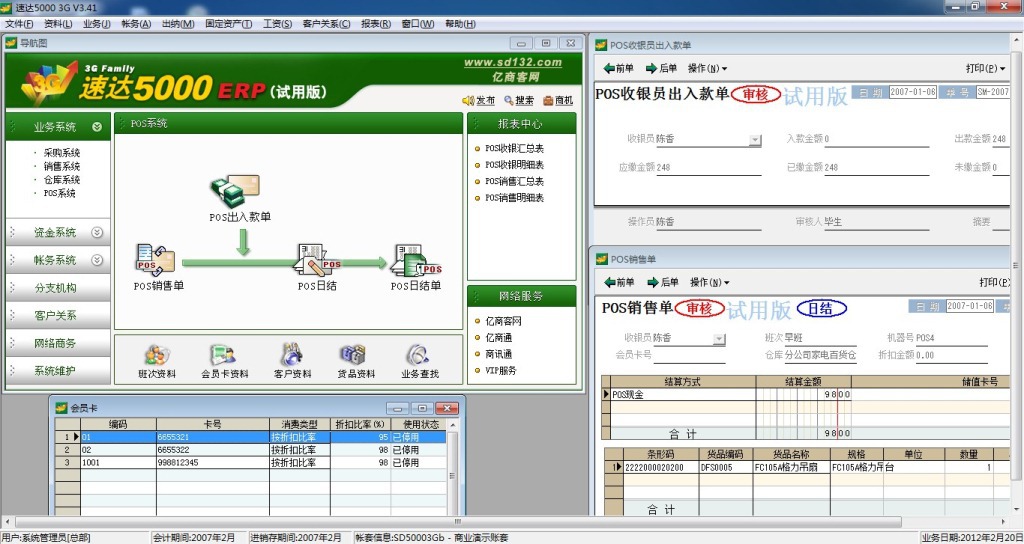The width and height of the screenshot is (1024, 544).
Task: Select 采购系统 in sidebar
Action: click(x=61, y=153)
